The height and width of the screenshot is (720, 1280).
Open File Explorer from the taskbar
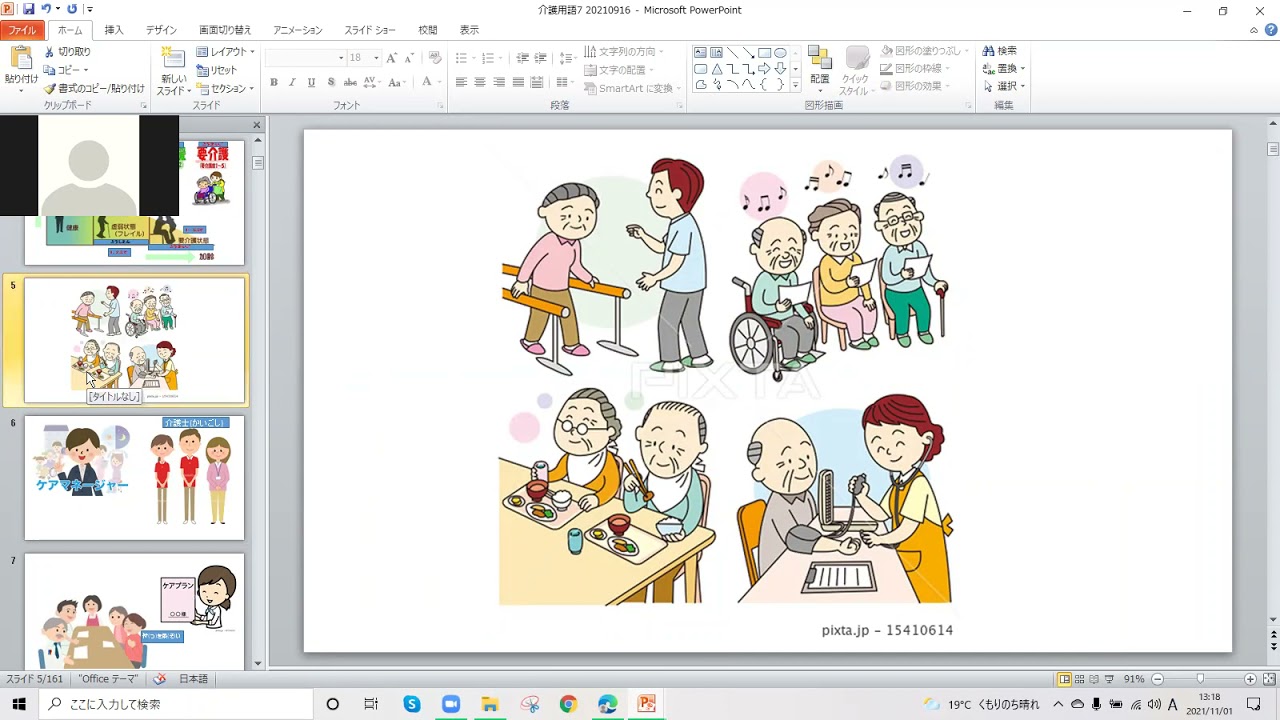pyautogui.click(x=489, y=704)
